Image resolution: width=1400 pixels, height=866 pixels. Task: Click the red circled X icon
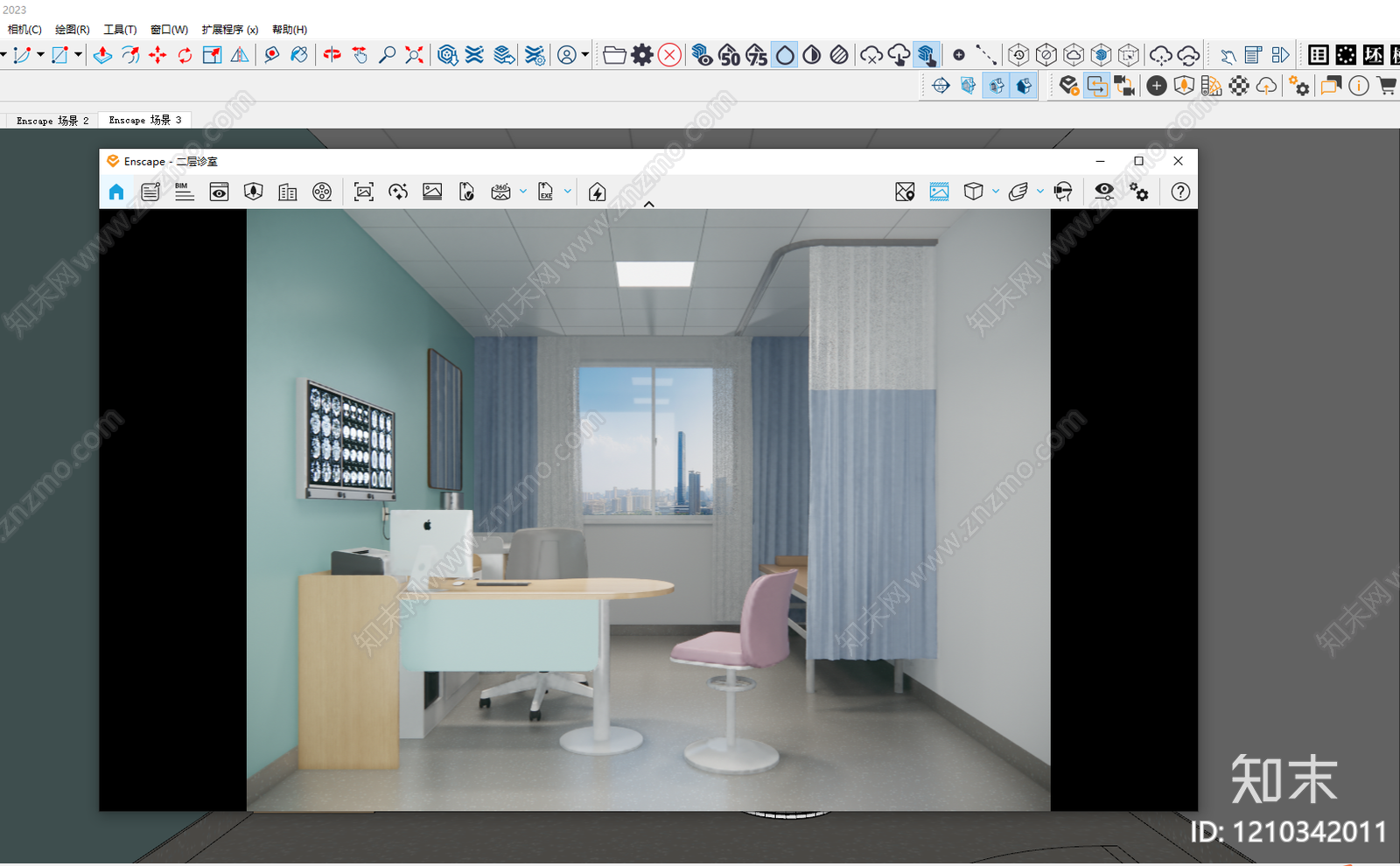point(669,55)
